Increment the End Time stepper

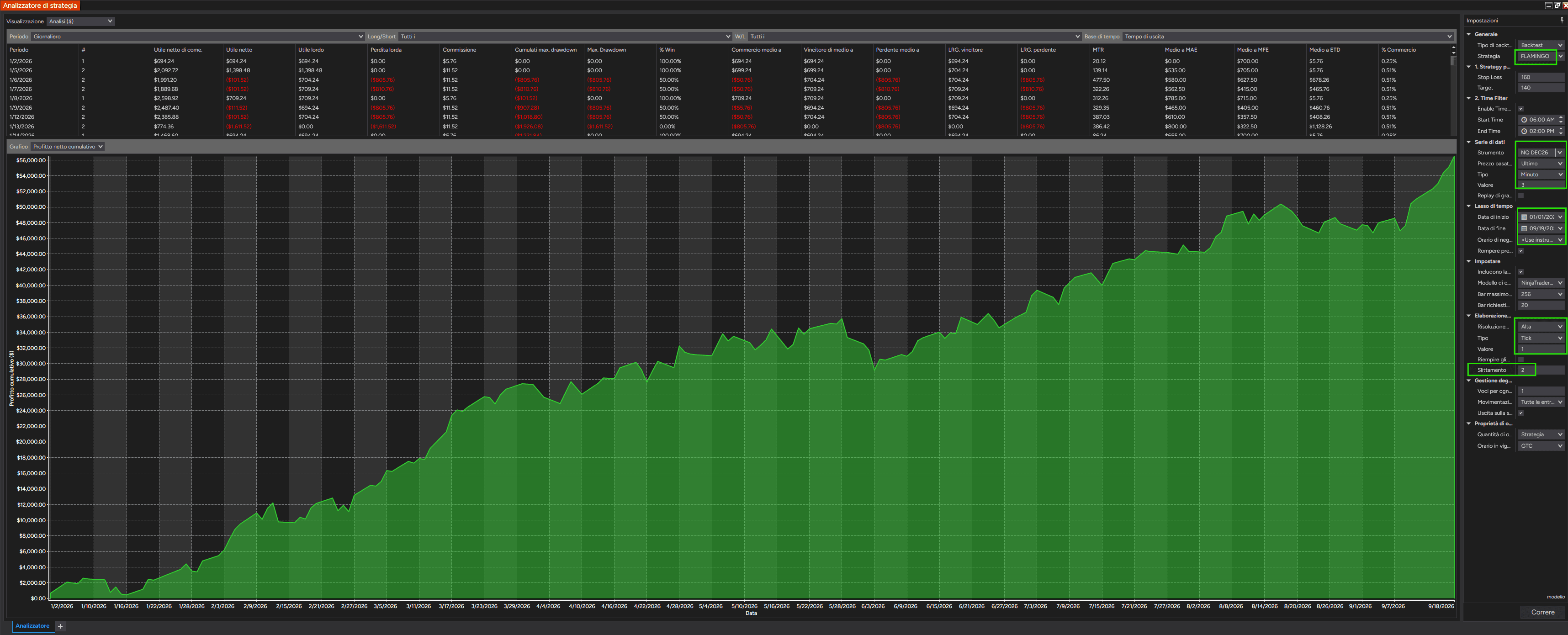[x=1561, y=129]
